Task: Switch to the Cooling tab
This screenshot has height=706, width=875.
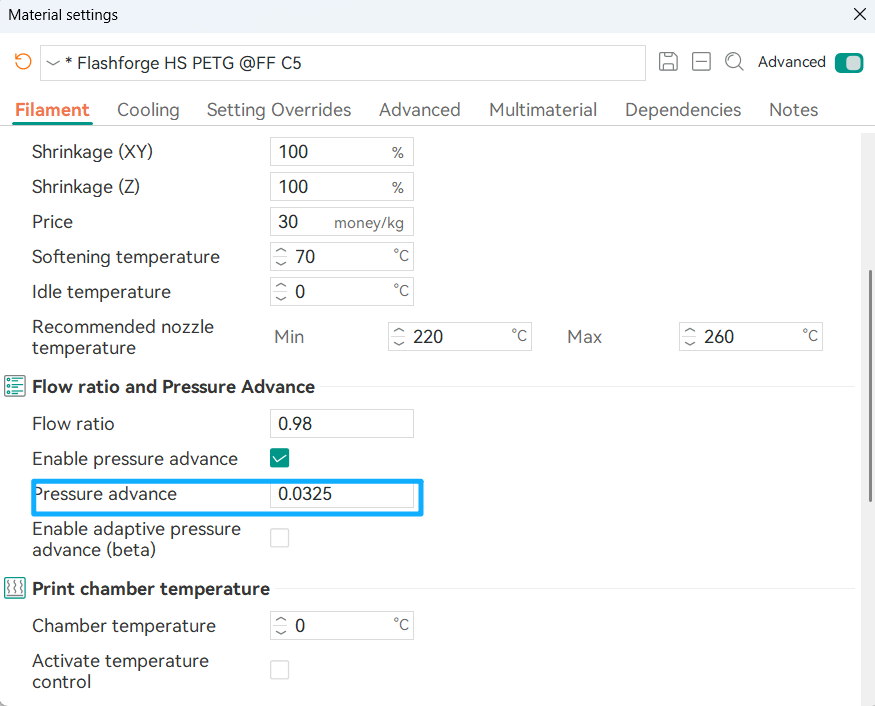Action: (148, 110)
